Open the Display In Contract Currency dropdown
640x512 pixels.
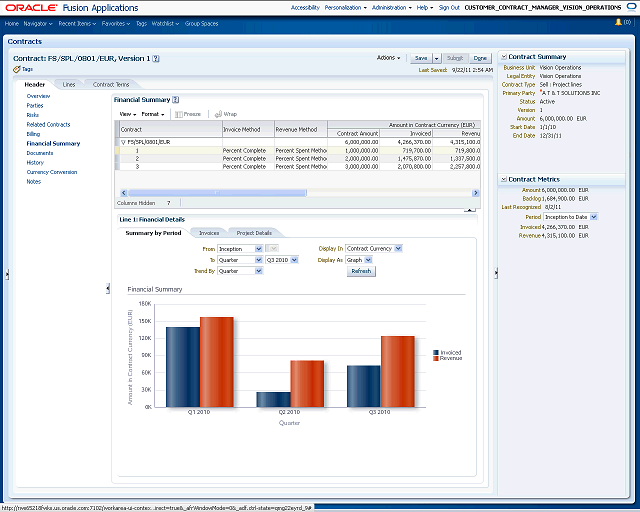[x=398, y=248]
